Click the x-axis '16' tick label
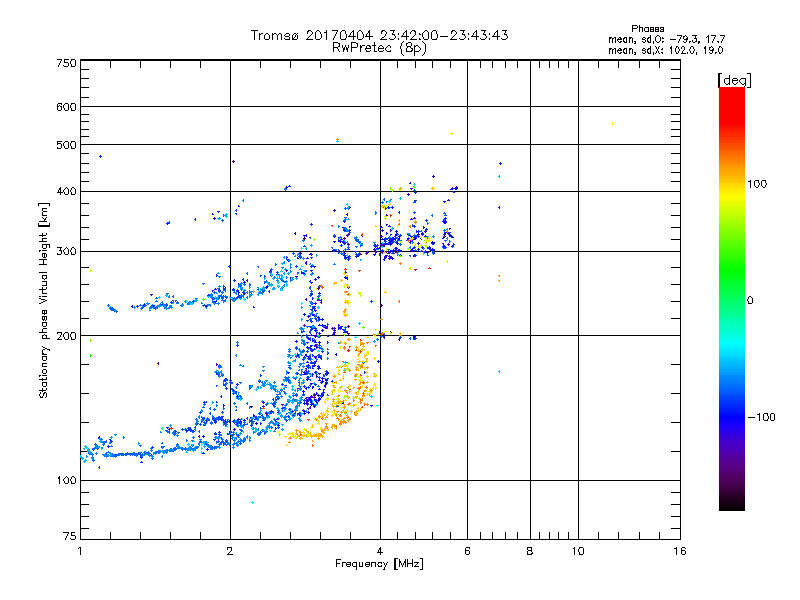This screenshot has width=800, height=600. (x=680, y=551)
